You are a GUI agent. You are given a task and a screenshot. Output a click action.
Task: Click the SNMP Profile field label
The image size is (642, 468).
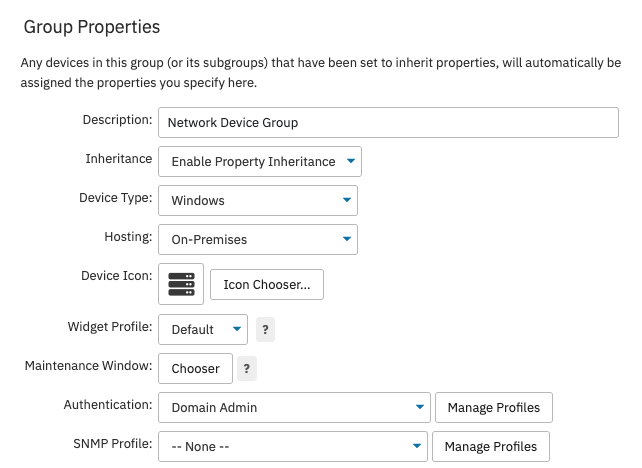[x=109, y=444]
